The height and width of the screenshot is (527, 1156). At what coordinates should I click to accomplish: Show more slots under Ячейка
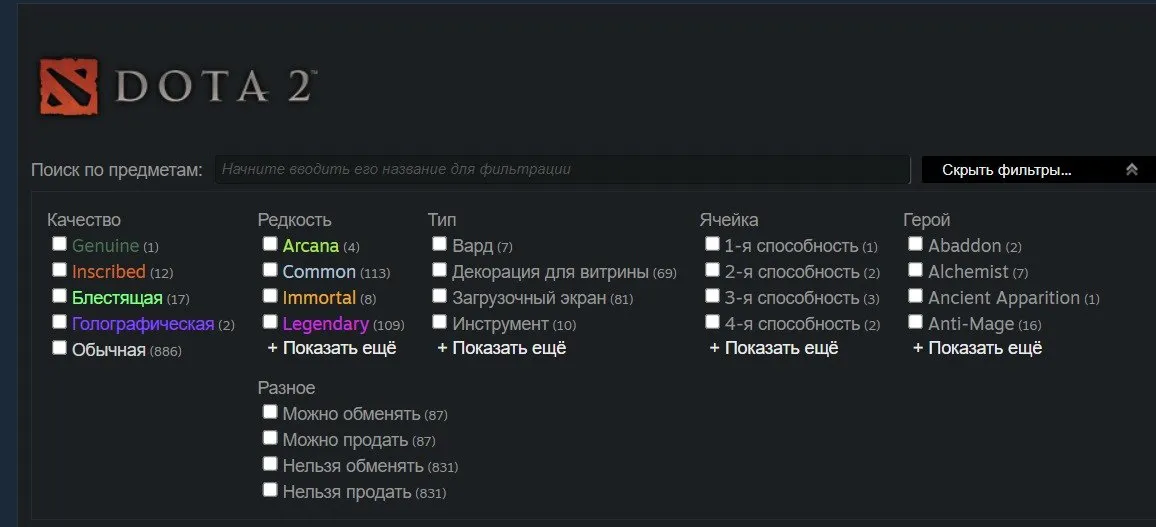(x=773, y=348)
